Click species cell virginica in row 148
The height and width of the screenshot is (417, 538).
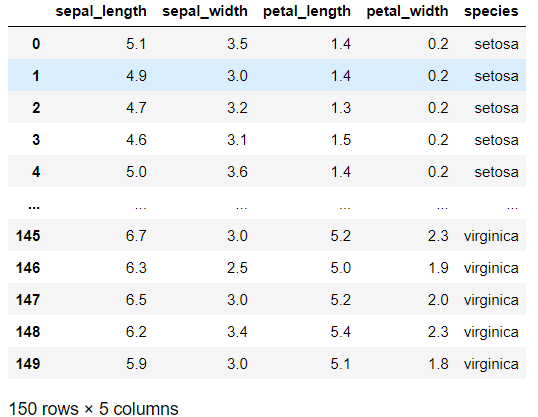pyautogui.click(x=491, y=332)
